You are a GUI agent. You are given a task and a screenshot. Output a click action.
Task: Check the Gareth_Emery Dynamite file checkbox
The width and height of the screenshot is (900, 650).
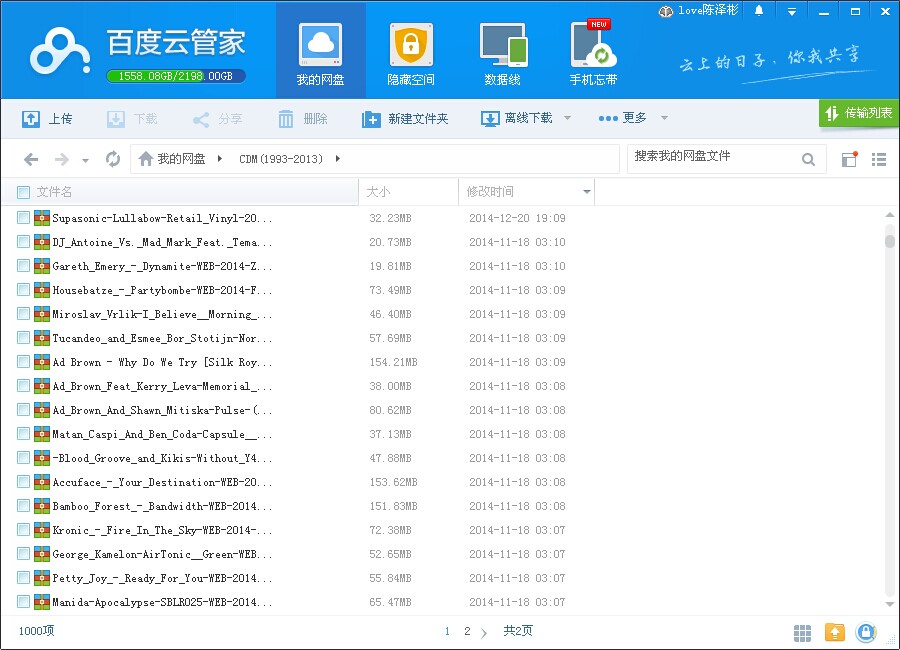24,266
